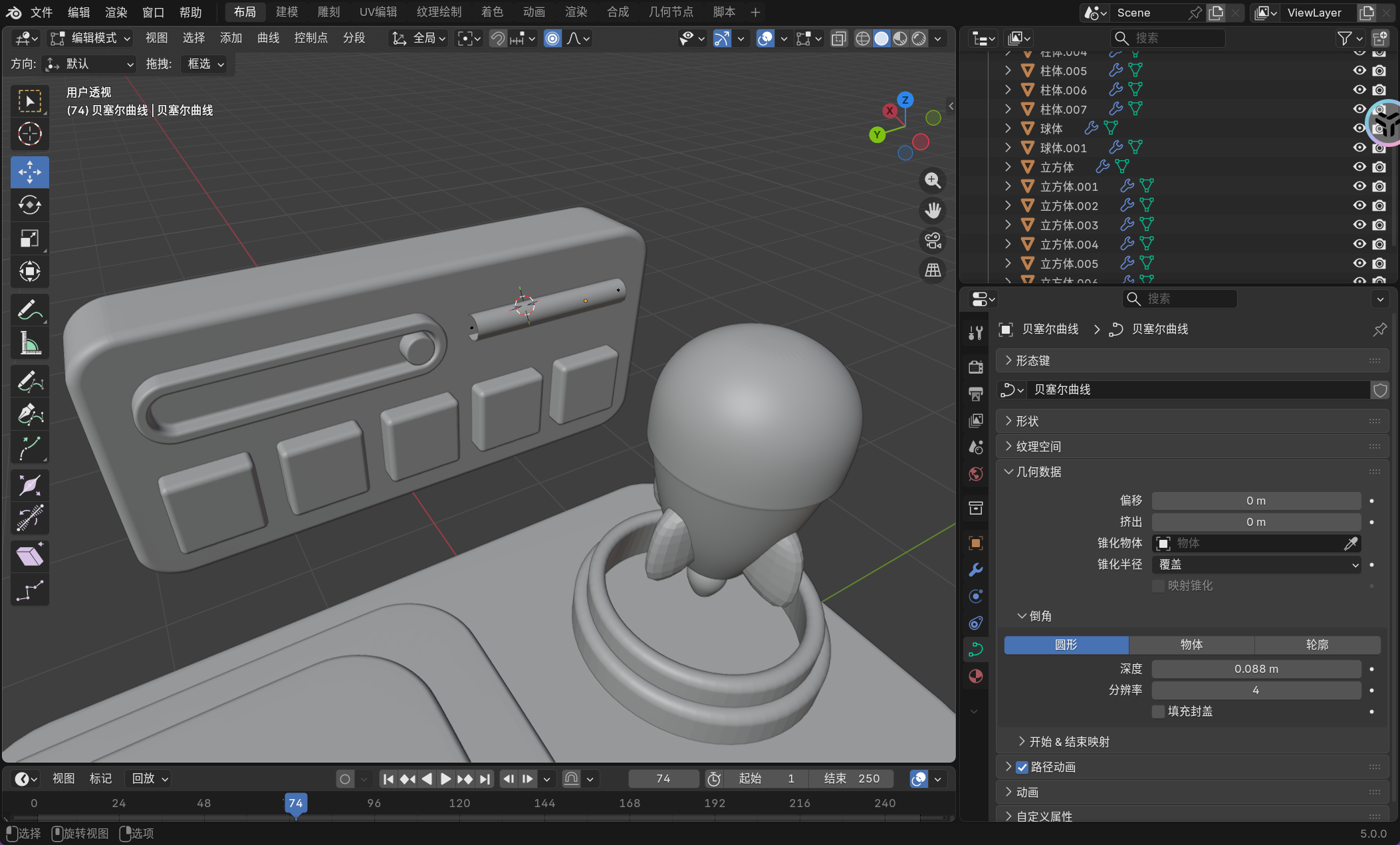Click the camera view viewport icon
The height and width of the screenshot is (845, 1400).
click(933, 241)
